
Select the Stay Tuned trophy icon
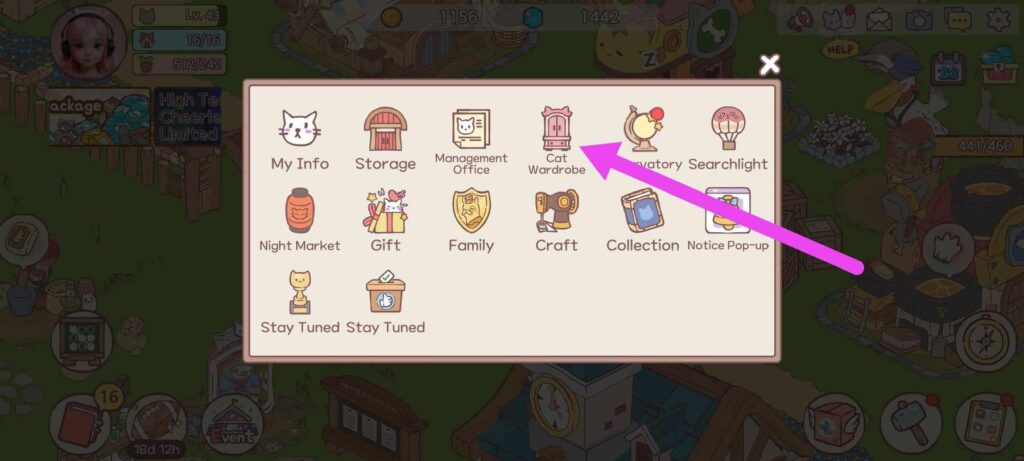tap(300, 293)
